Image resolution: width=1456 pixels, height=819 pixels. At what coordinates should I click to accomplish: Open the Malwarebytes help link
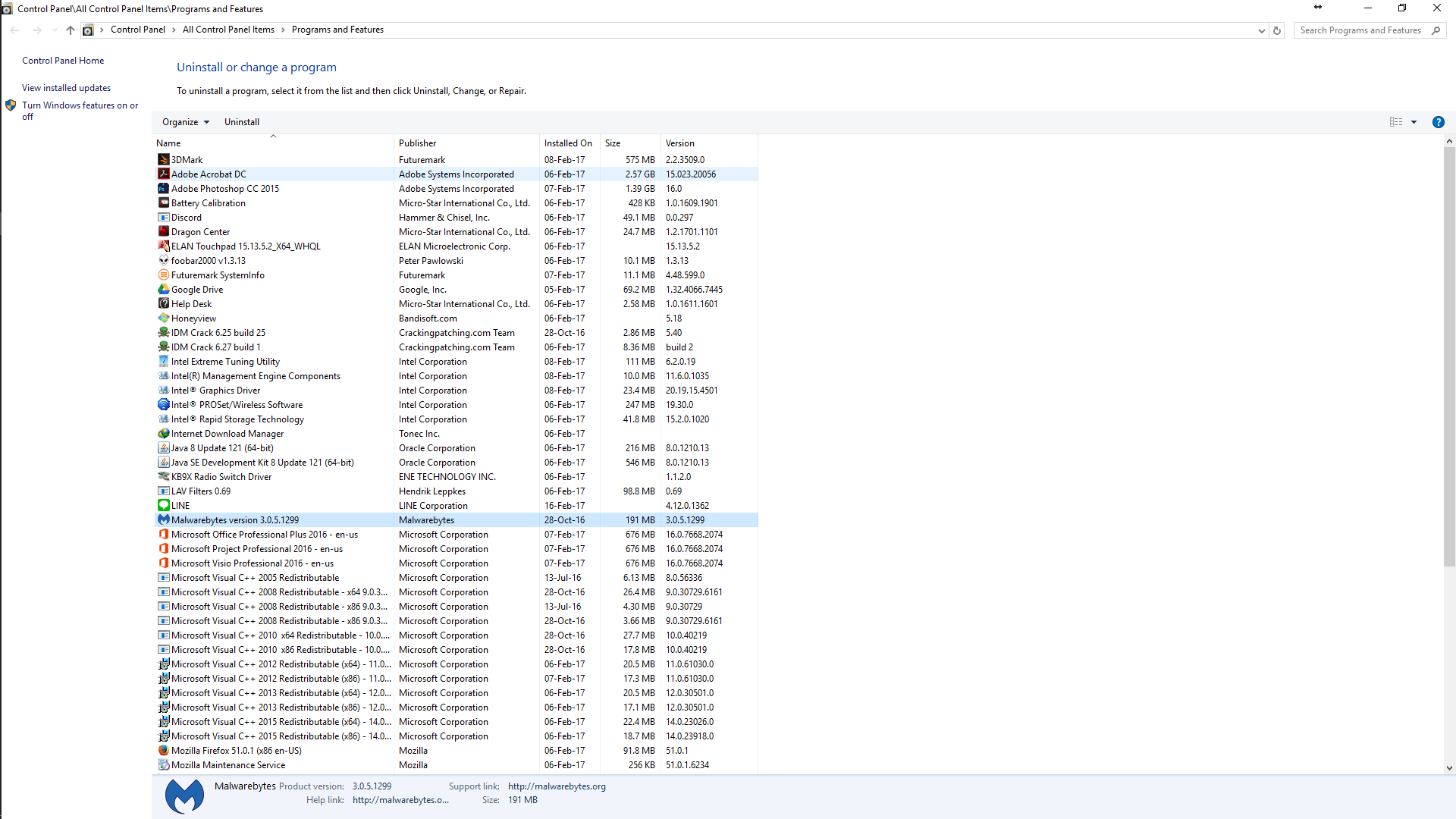pos(400,800)
